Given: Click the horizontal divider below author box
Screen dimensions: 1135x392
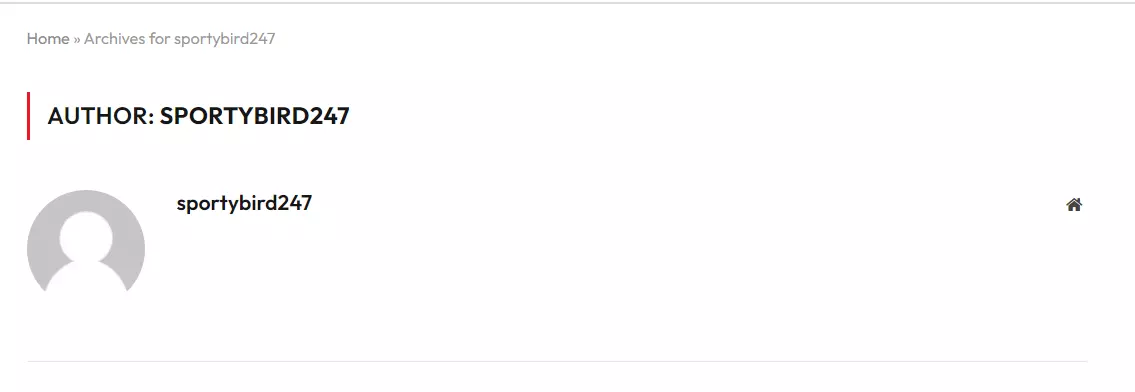Looking at the screenshot, I should point(557,361).
